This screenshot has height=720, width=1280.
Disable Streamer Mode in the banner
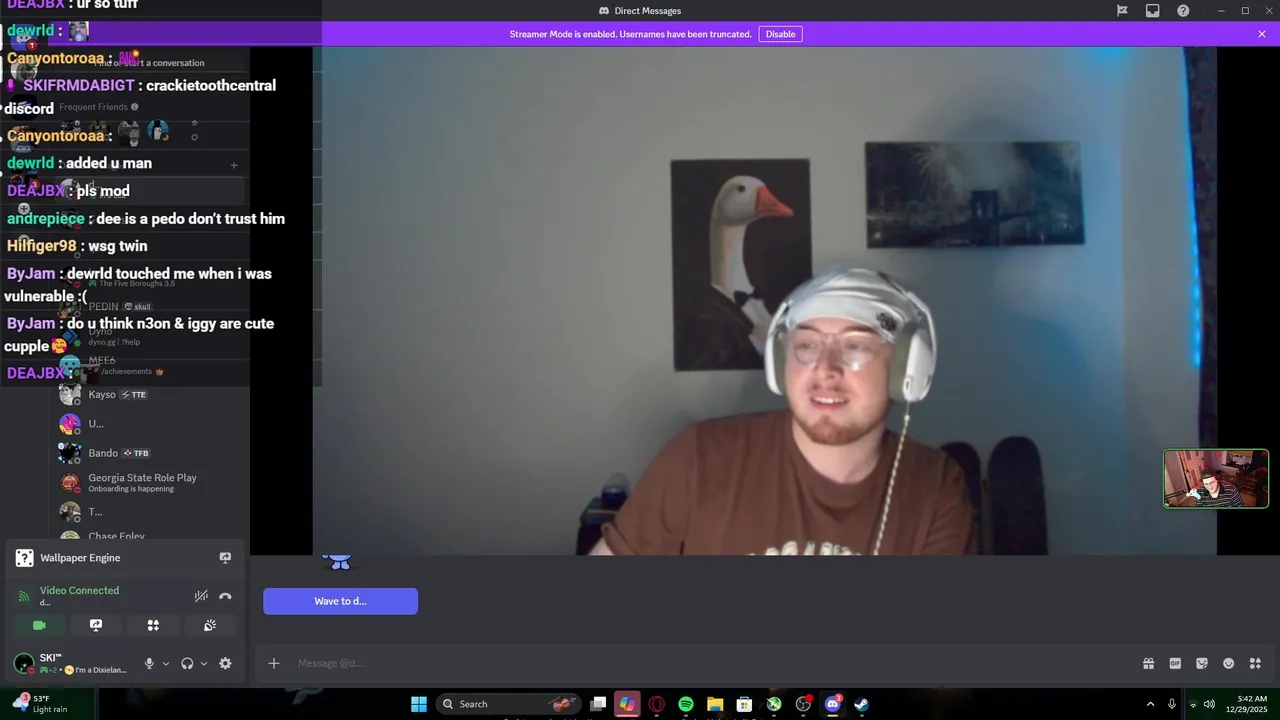tap(780, 34)
